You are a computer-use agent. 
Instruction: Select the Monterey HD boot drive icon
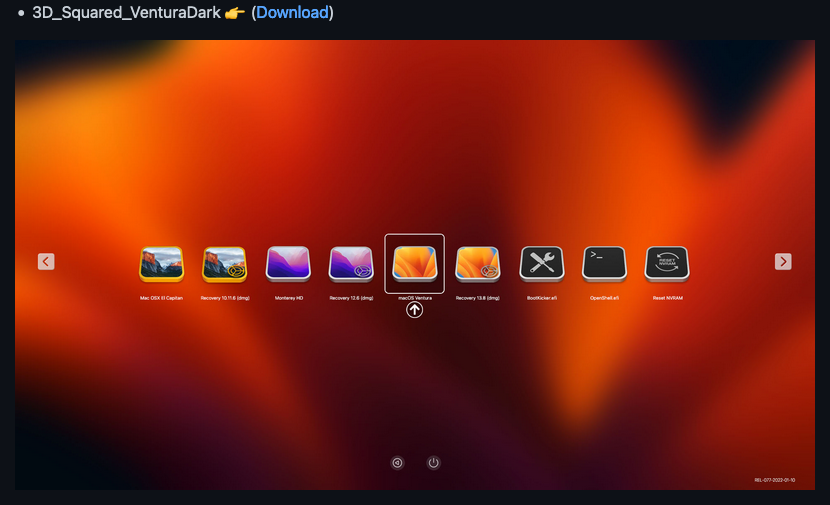288,264
